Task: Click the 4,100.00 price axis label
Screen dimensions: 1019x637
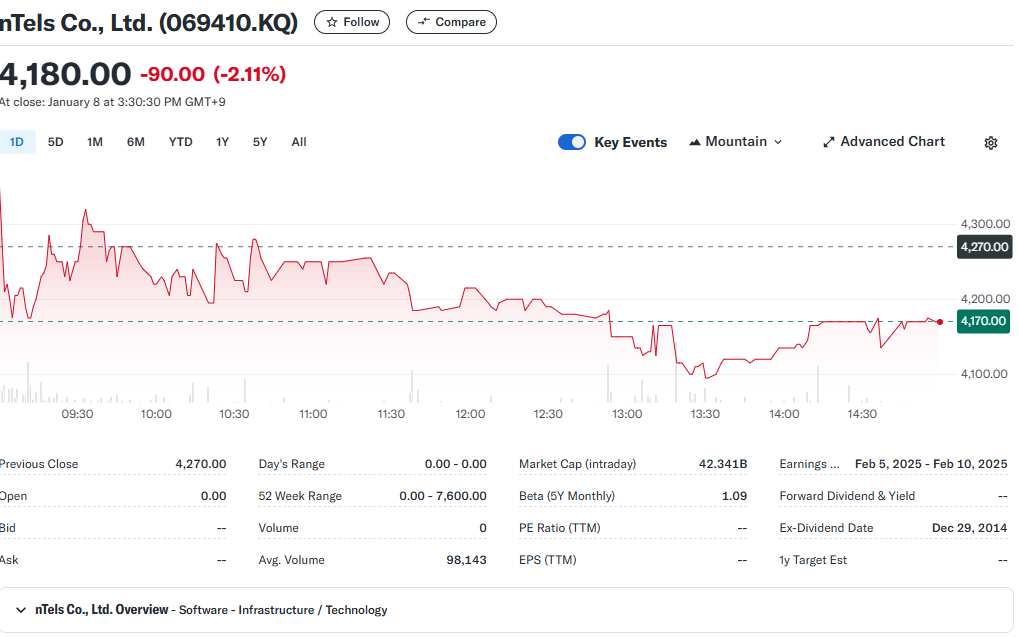Action: [985, 374]
